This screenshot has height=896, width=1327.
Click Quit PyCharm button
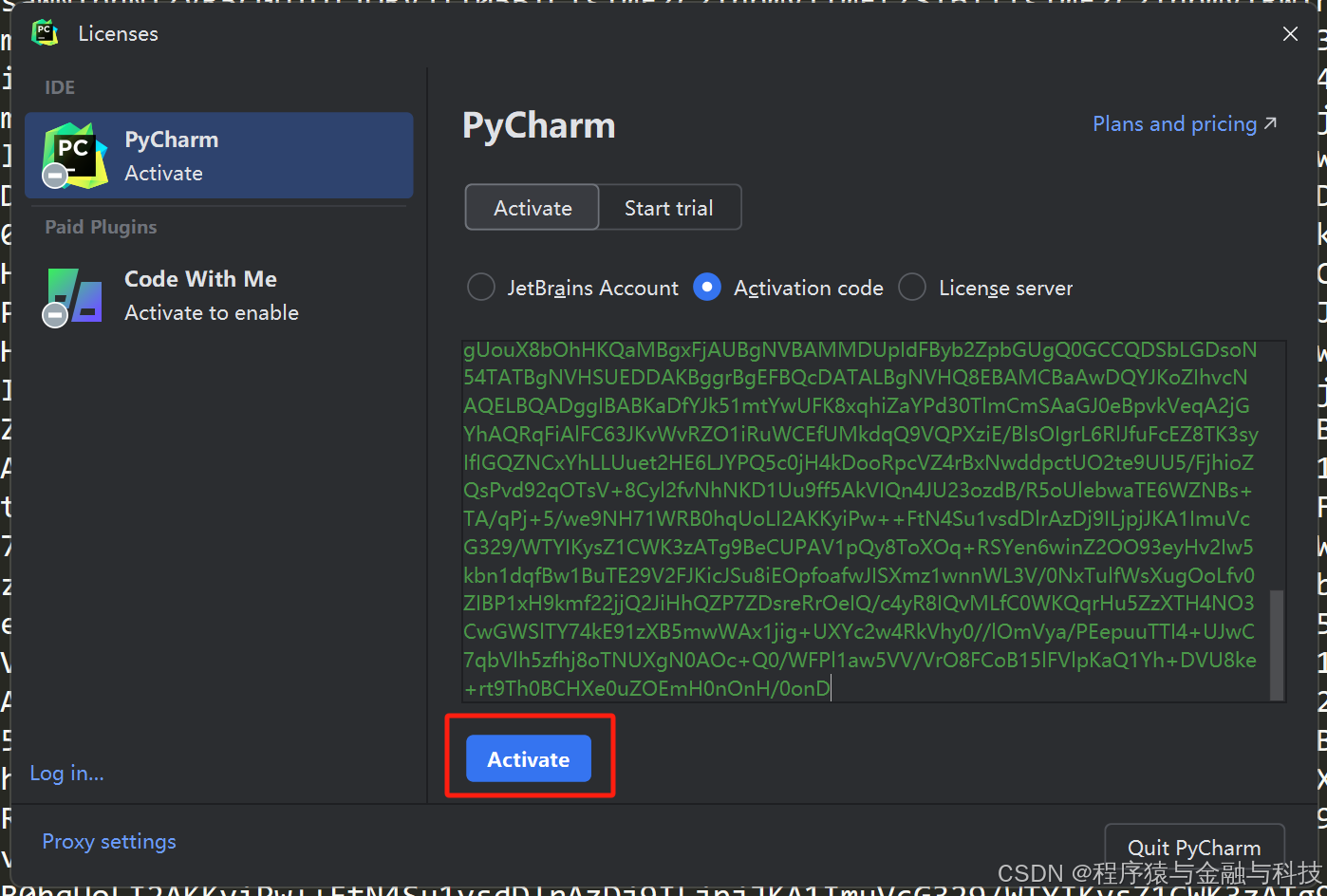(1194, 847)
